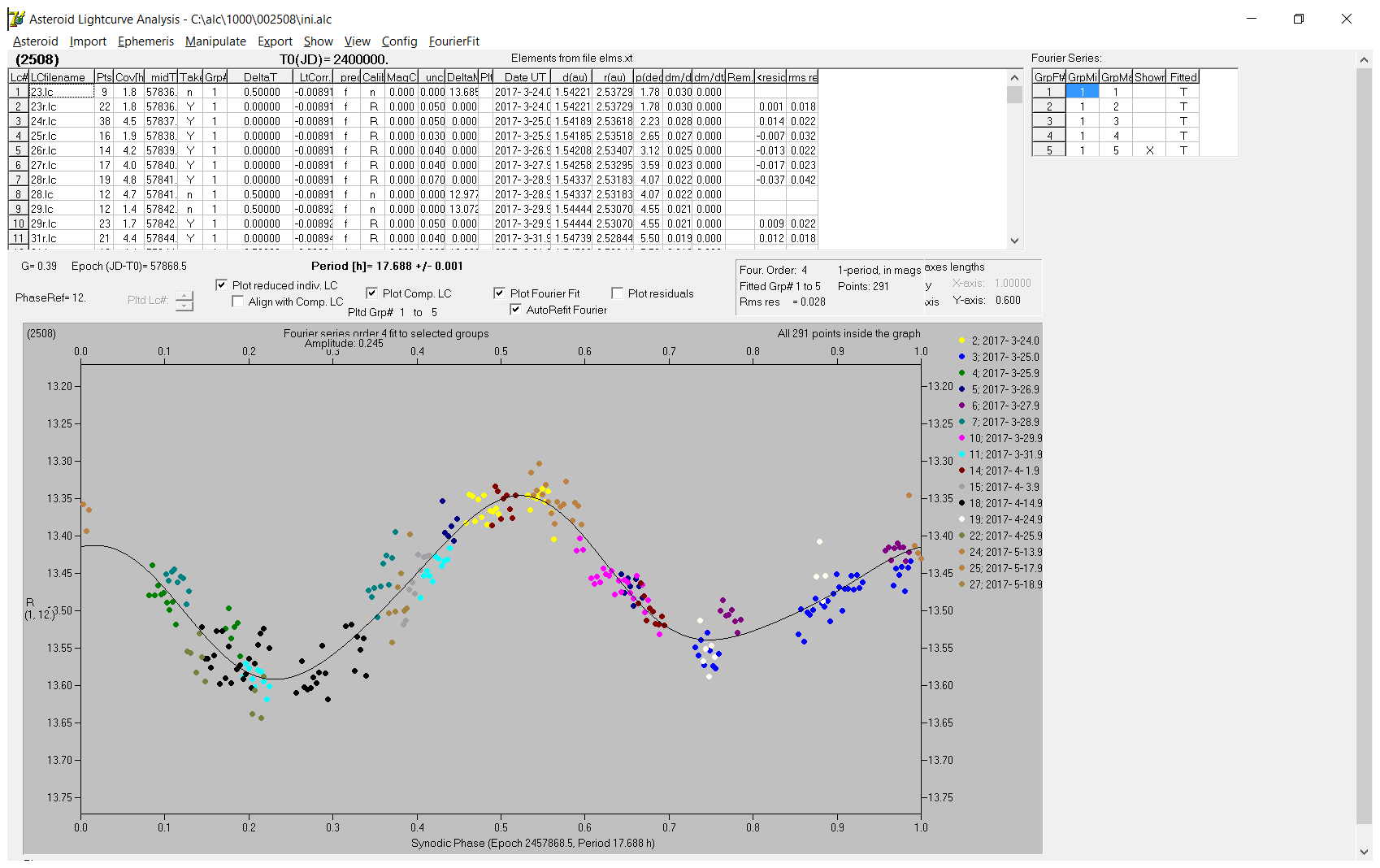Image resolution: width=1380 pixels, height=868 pixels.
Task: Select the 29r.lc filename cell
Action: click(62, 224)
